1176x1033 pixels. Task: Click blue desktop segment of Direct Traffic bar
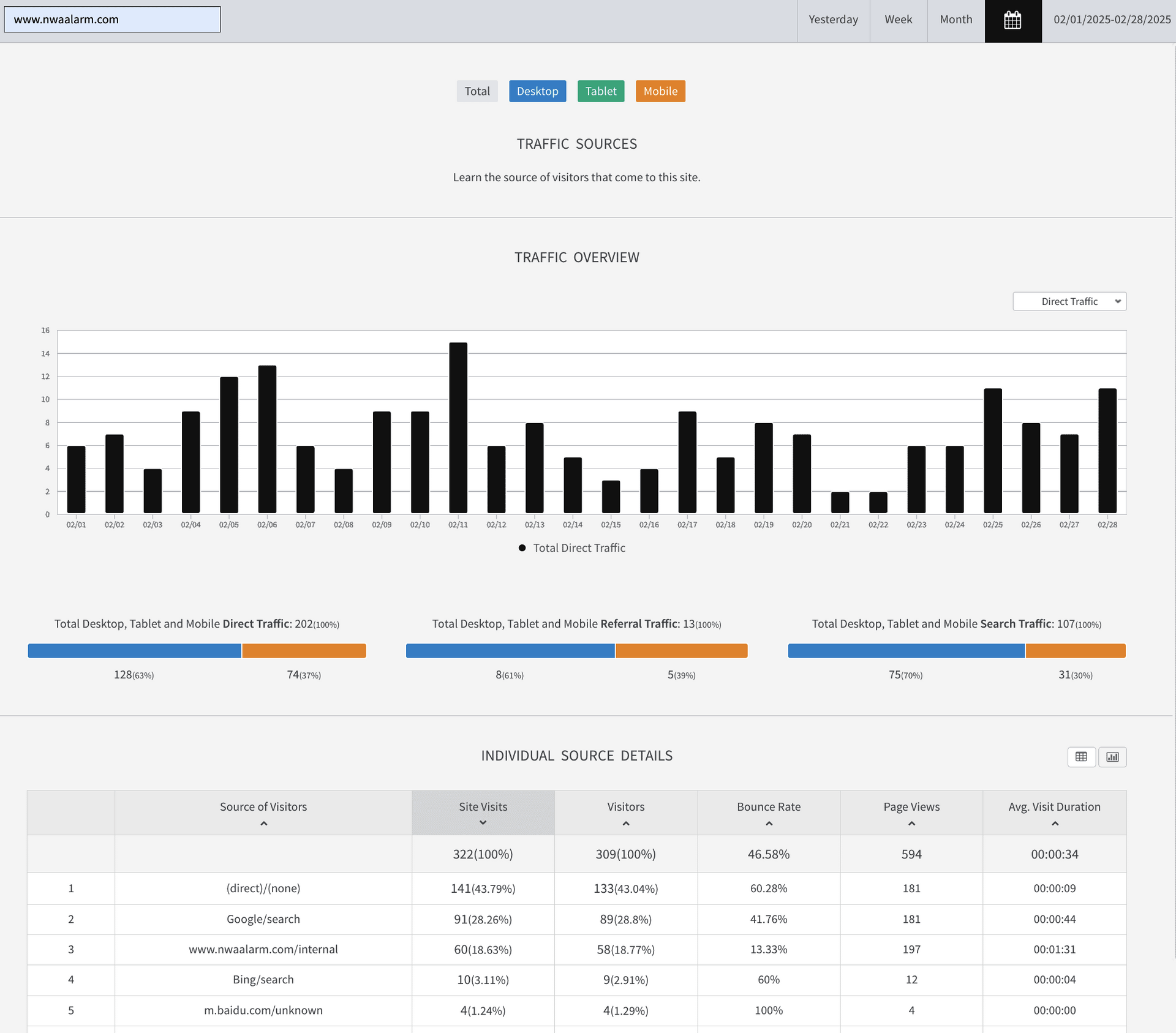click(x=134, y=651)
